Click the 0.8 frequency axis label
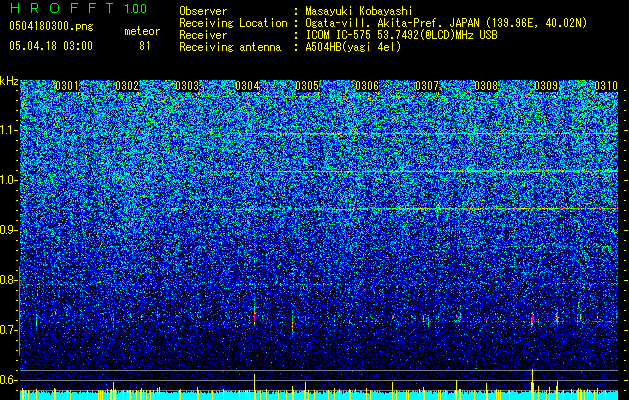The image size is (629, 400). pyautogui.click(x=9, y=280)
